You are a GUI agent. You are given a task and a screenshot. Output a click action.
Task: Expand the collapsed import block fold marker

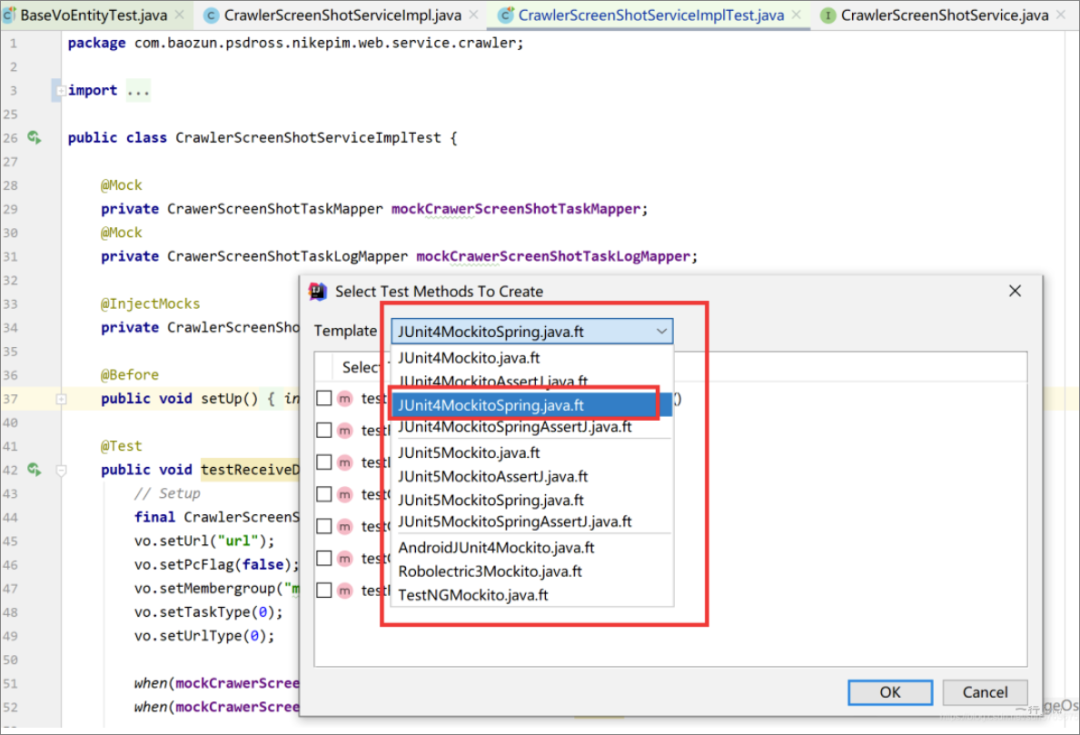(61, 90)
